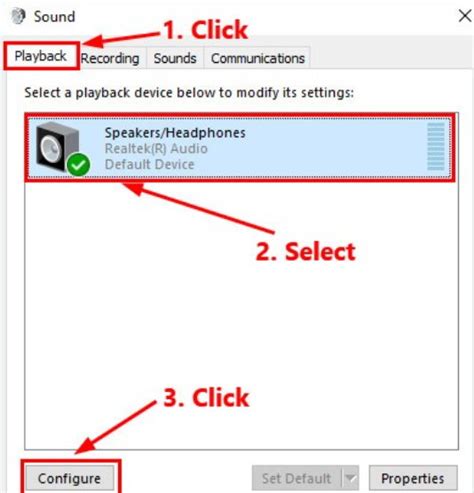Select the Speakers/Headphones device name

(x=175, y=133)
